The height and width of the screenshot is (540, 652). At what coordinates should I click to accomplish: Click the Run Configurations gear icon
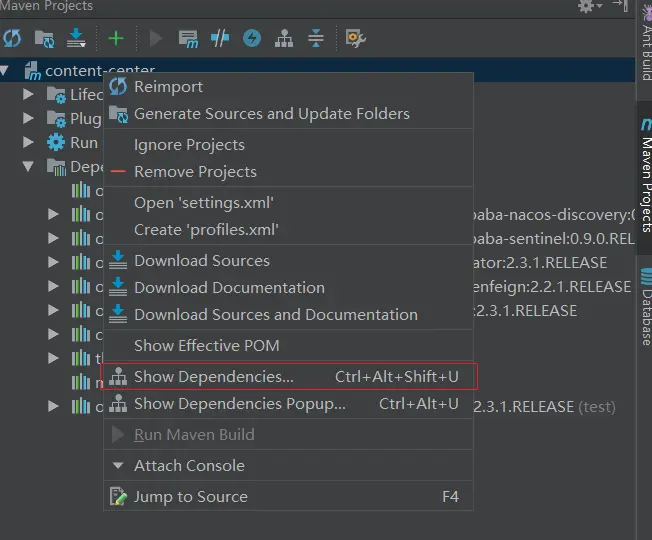click(56, 143)
